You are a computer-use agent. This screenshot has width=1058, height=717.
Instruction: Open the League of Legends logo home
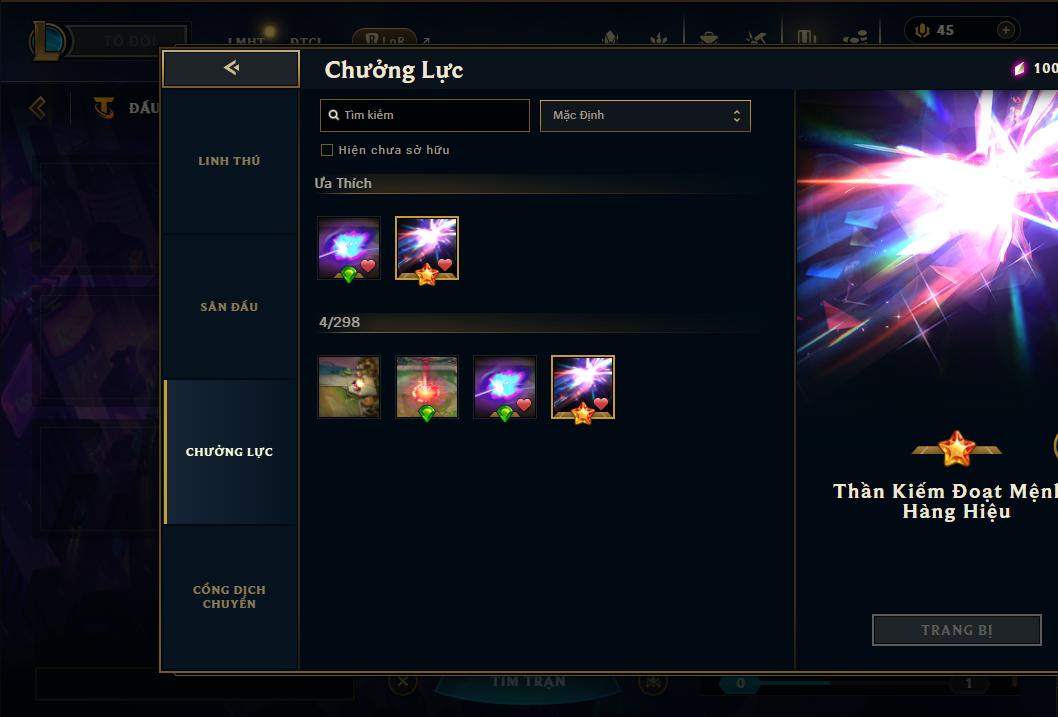pyautogui.click(x=48, y=40)
